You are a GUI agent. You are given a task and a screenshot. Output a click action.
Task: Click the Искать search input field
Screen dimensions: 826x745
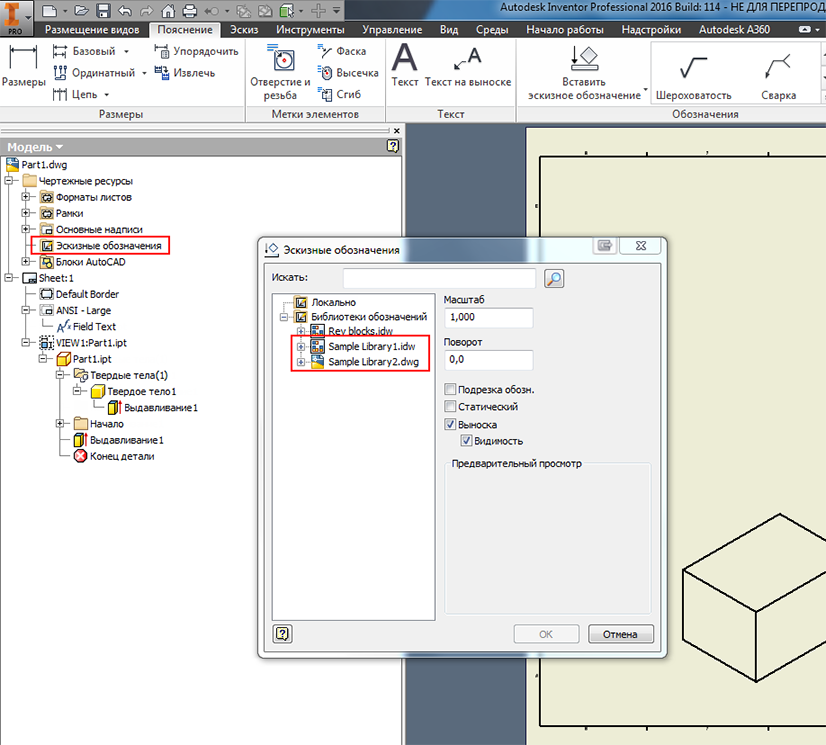[x=439, y=278]
